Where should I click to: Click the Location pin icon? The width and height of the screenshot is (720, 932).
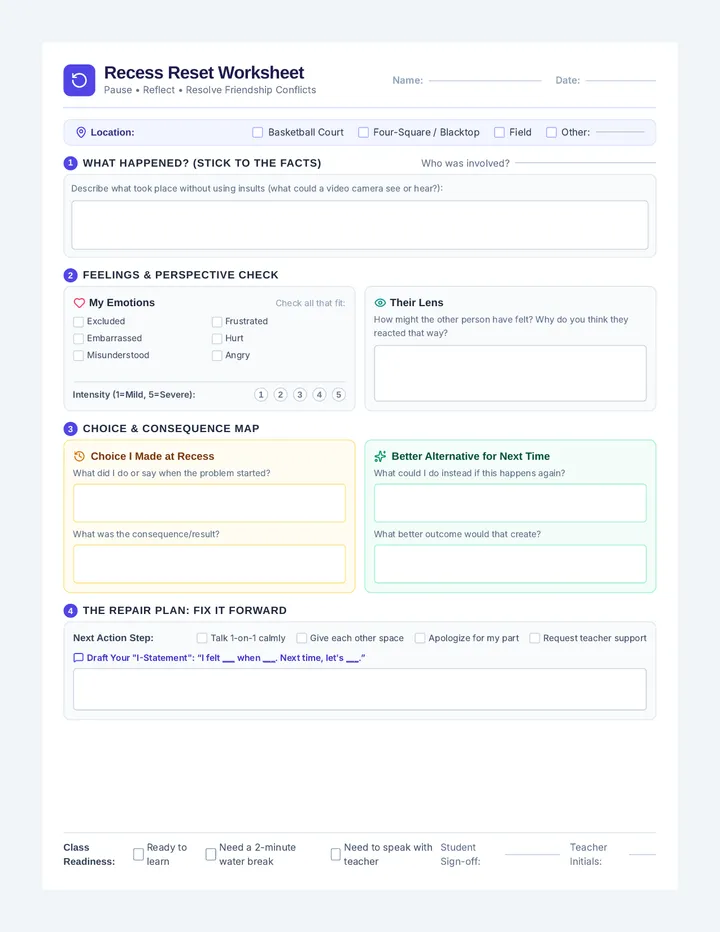coord(81,132)
